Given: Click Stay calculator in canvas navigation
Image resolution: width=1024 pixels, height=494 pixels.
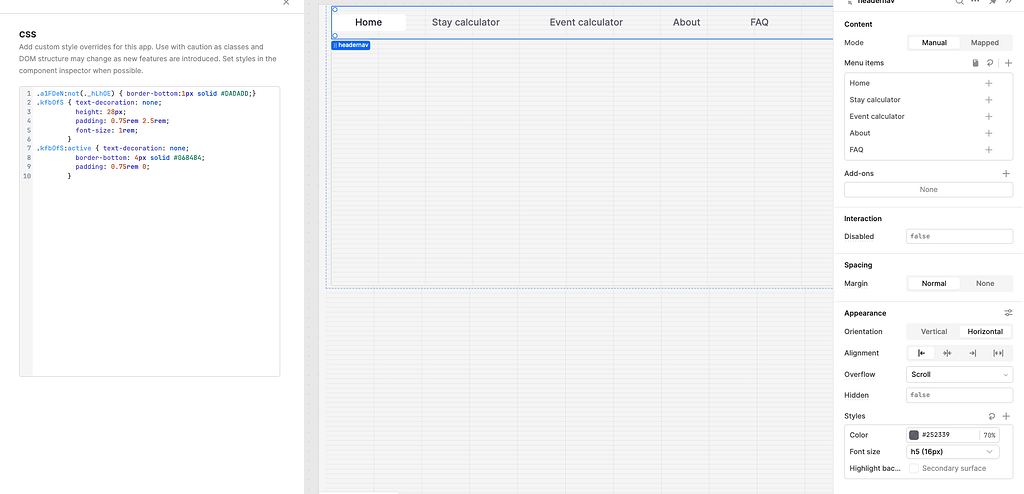Looking at the screenshot, I should point(466,22).
